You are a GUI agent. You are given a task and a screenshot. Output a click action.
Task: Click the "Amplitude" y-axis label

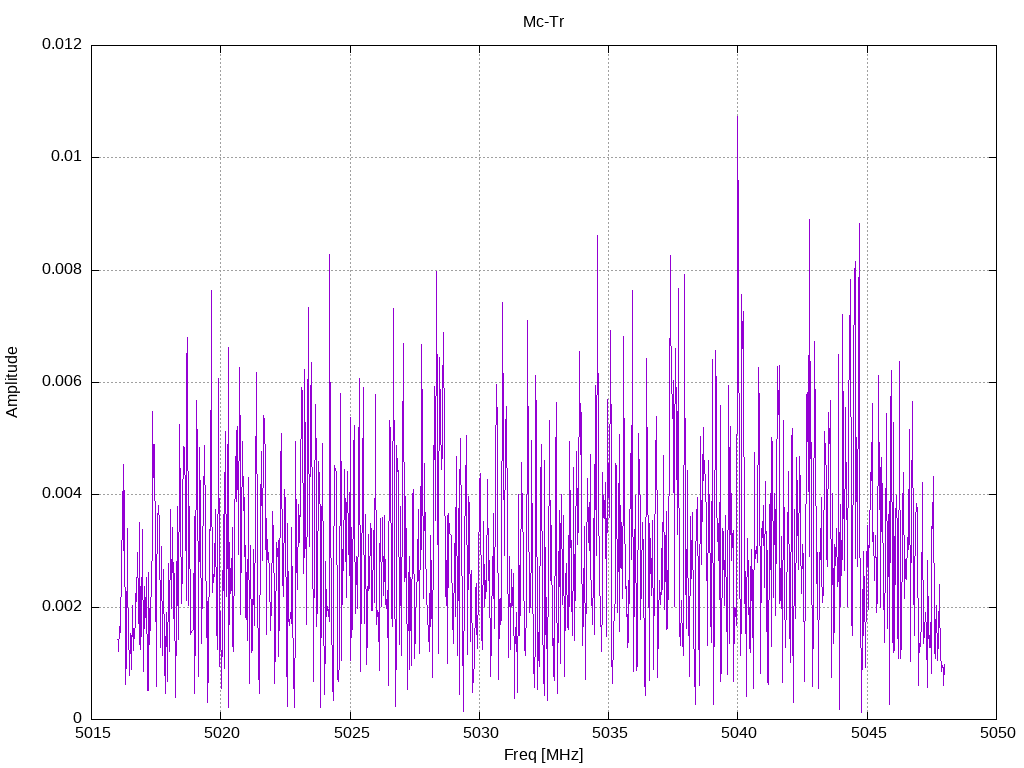[12, 382]
